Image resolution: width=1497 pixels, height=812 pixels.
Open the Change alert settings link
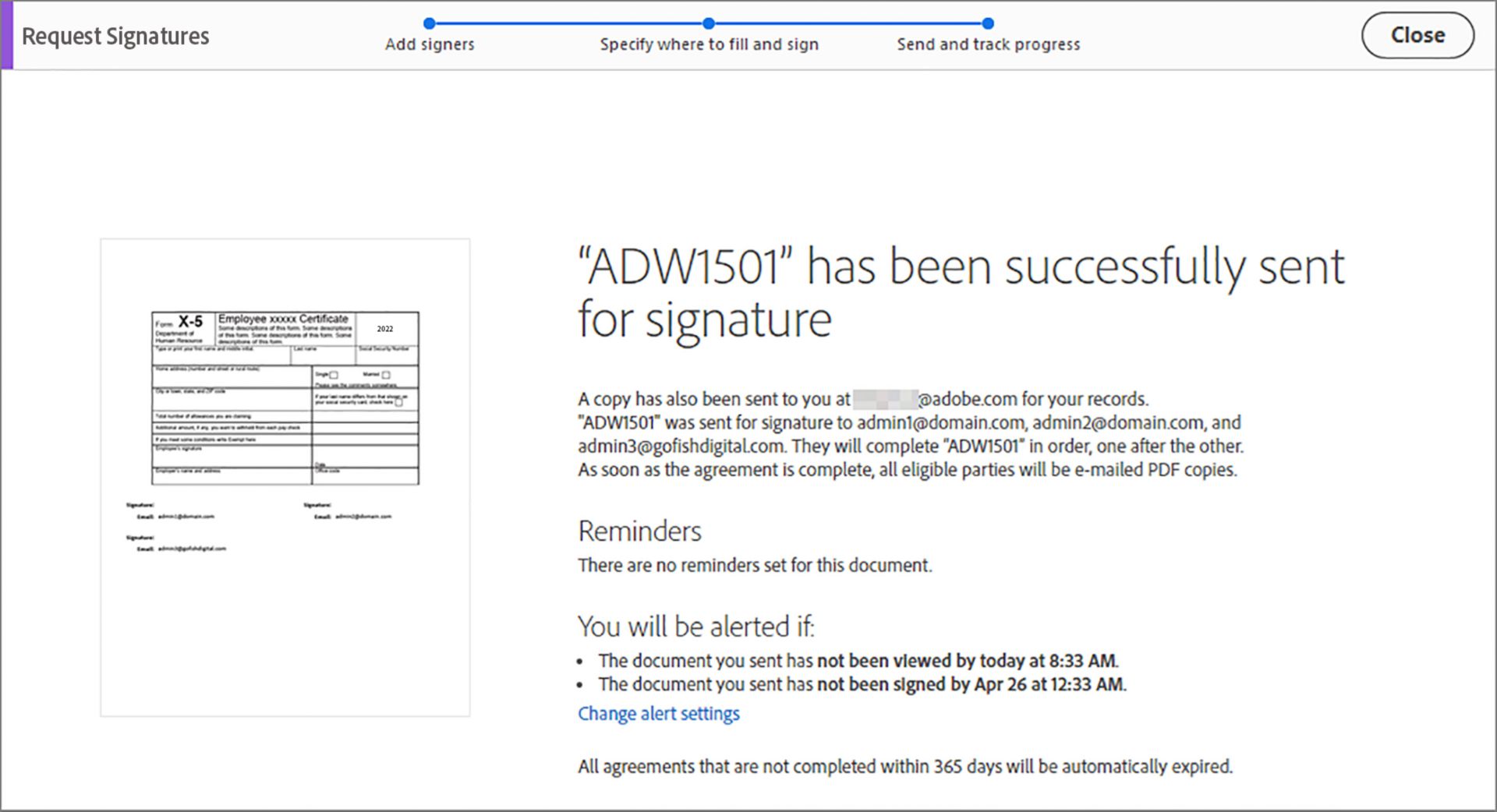658,714
